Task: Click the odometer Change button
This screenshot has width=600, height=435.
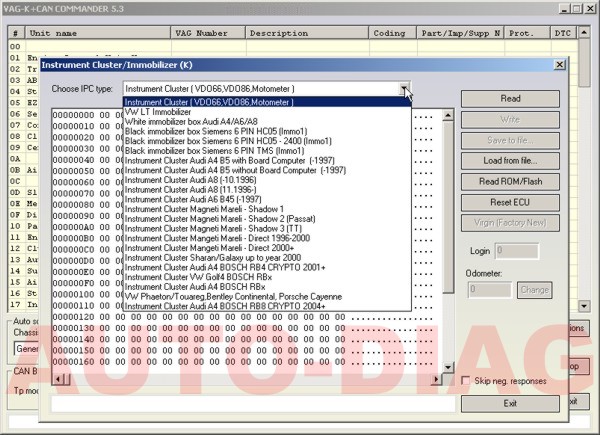Action: tap(534, 290)
